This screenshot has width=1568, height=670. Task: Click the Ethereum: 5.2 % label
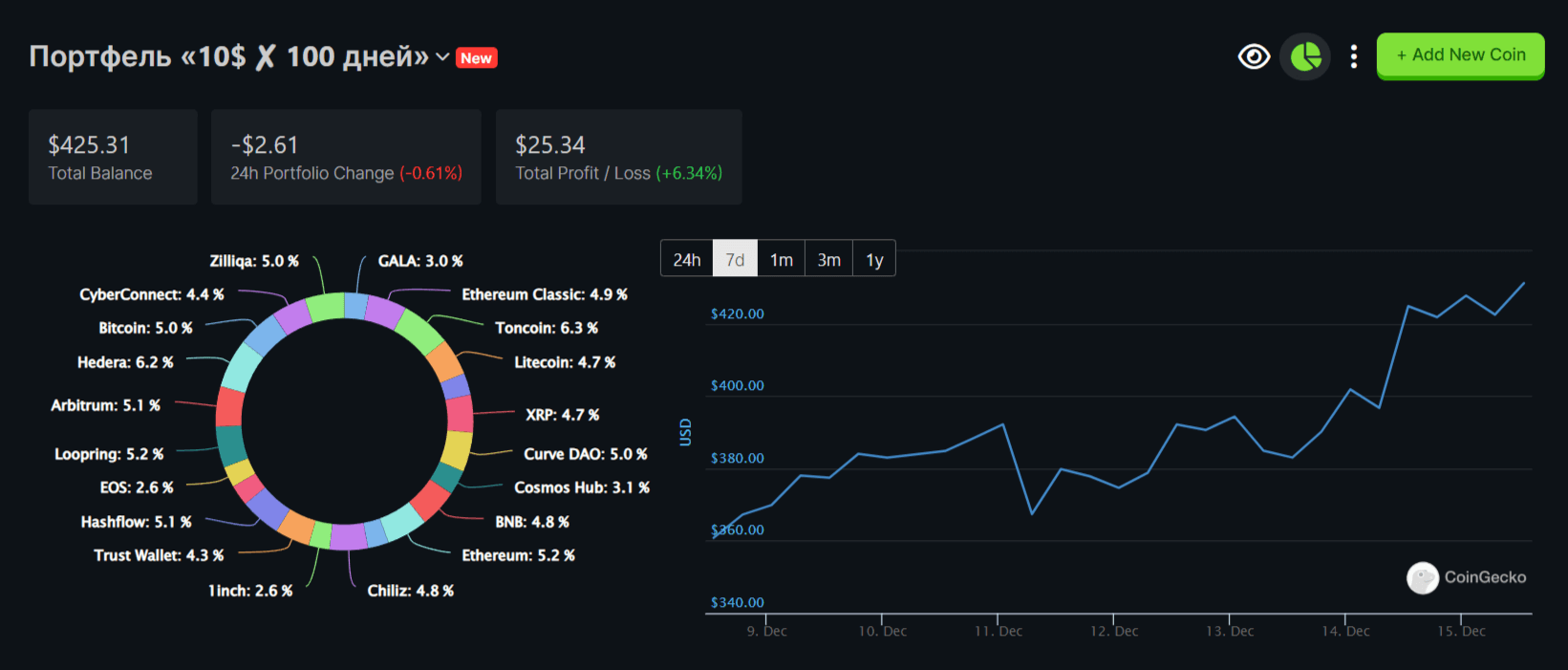519,555
